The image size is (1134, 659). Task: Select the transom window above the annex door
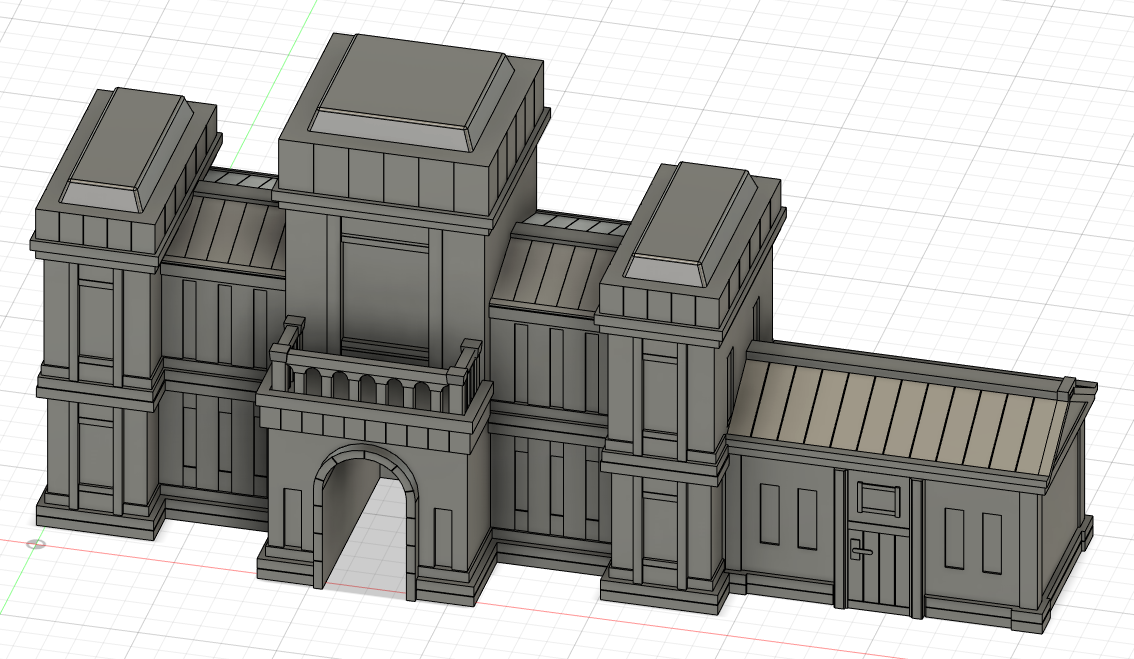point(877,500)
